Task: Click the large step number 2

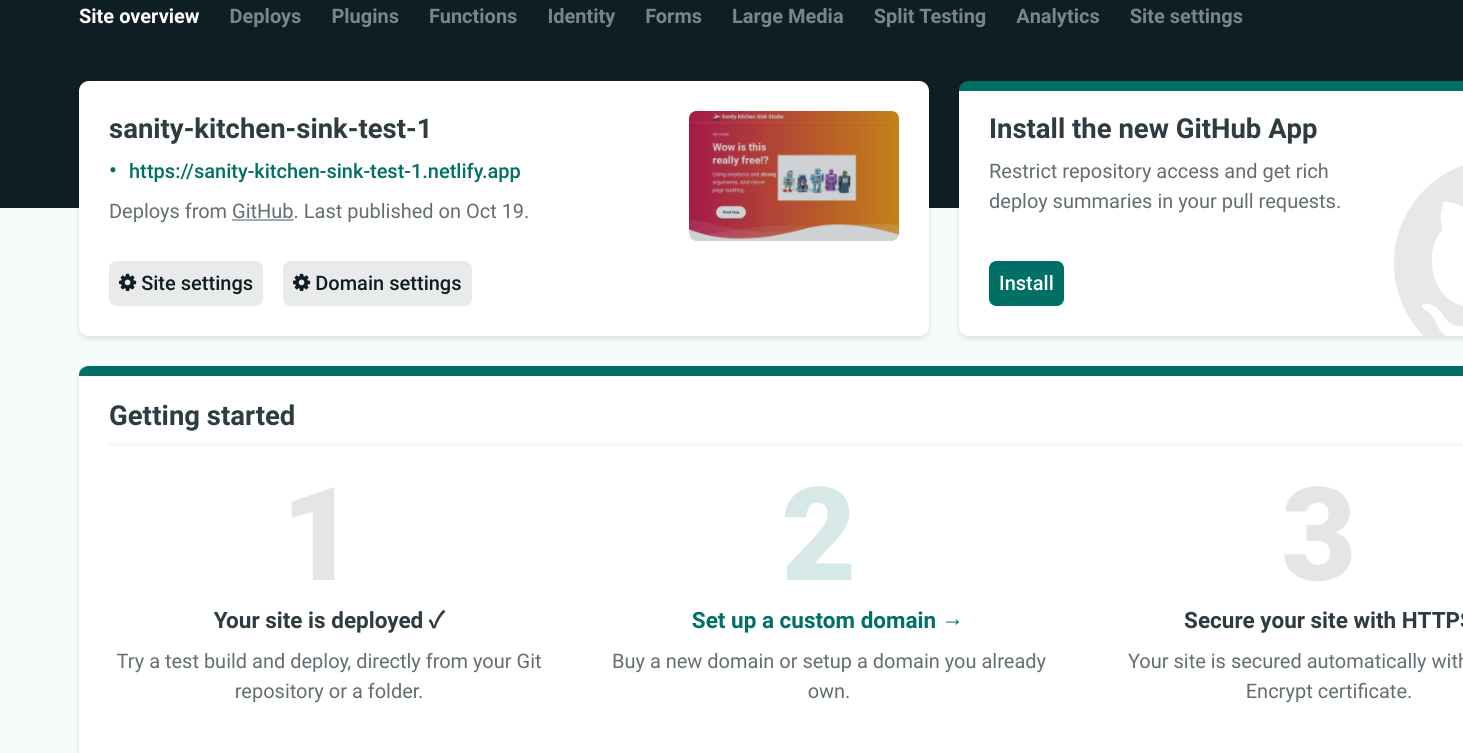Action: point(819,535)
